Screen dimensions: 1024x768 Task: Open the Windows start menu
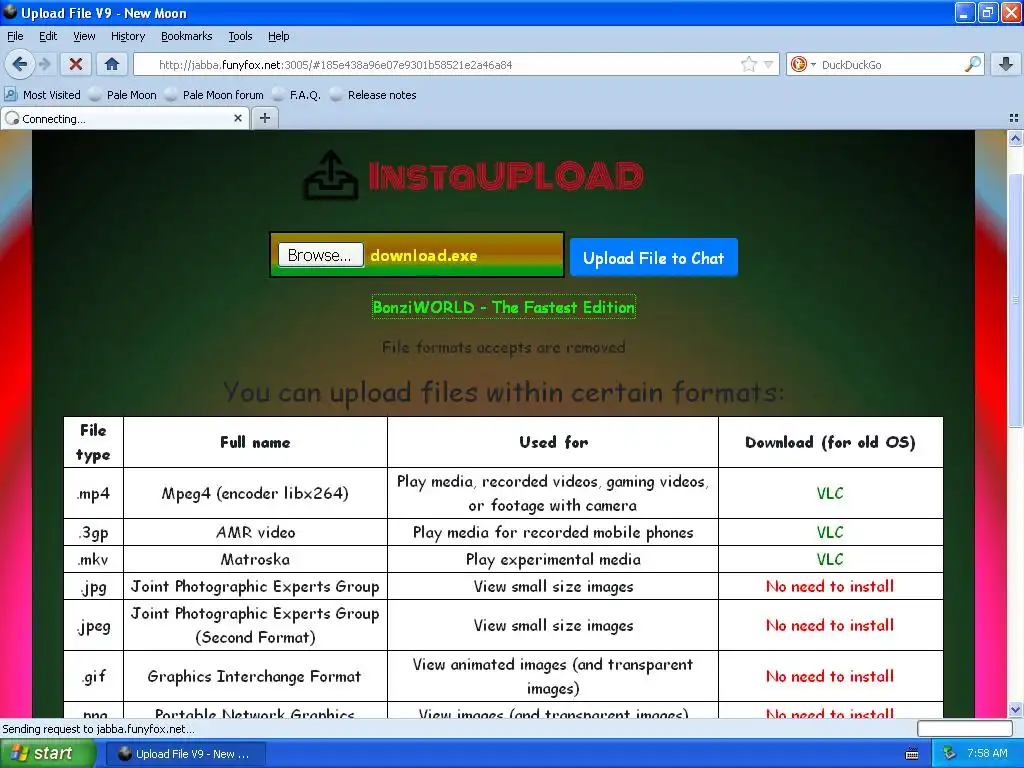47,753
